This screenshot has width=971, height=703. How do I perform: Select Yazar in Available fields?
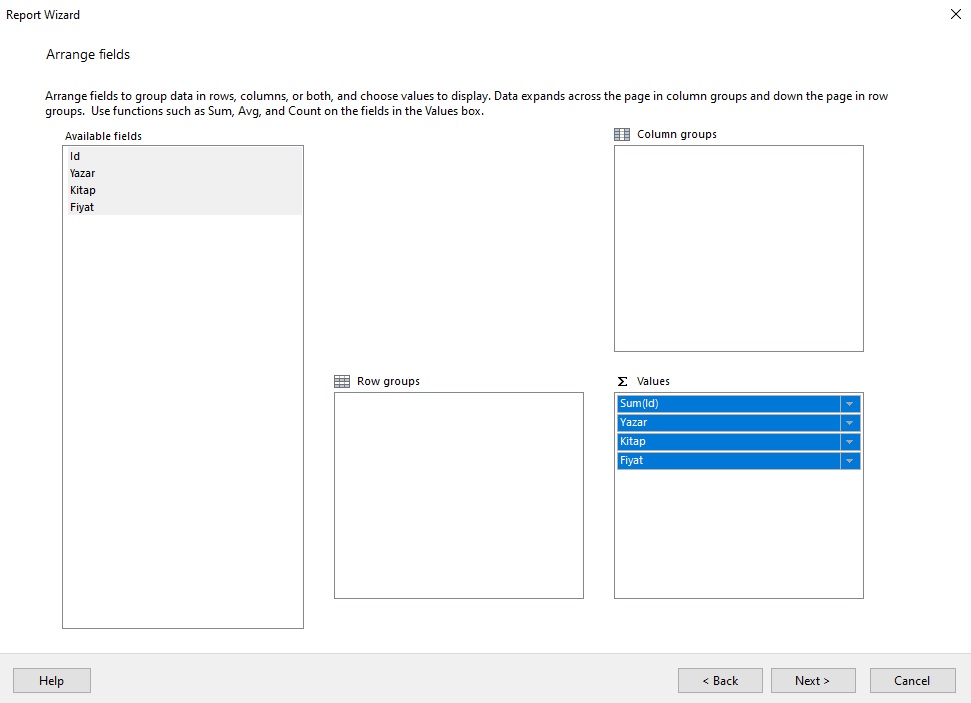pyautogui.click(x=183, y=173)
